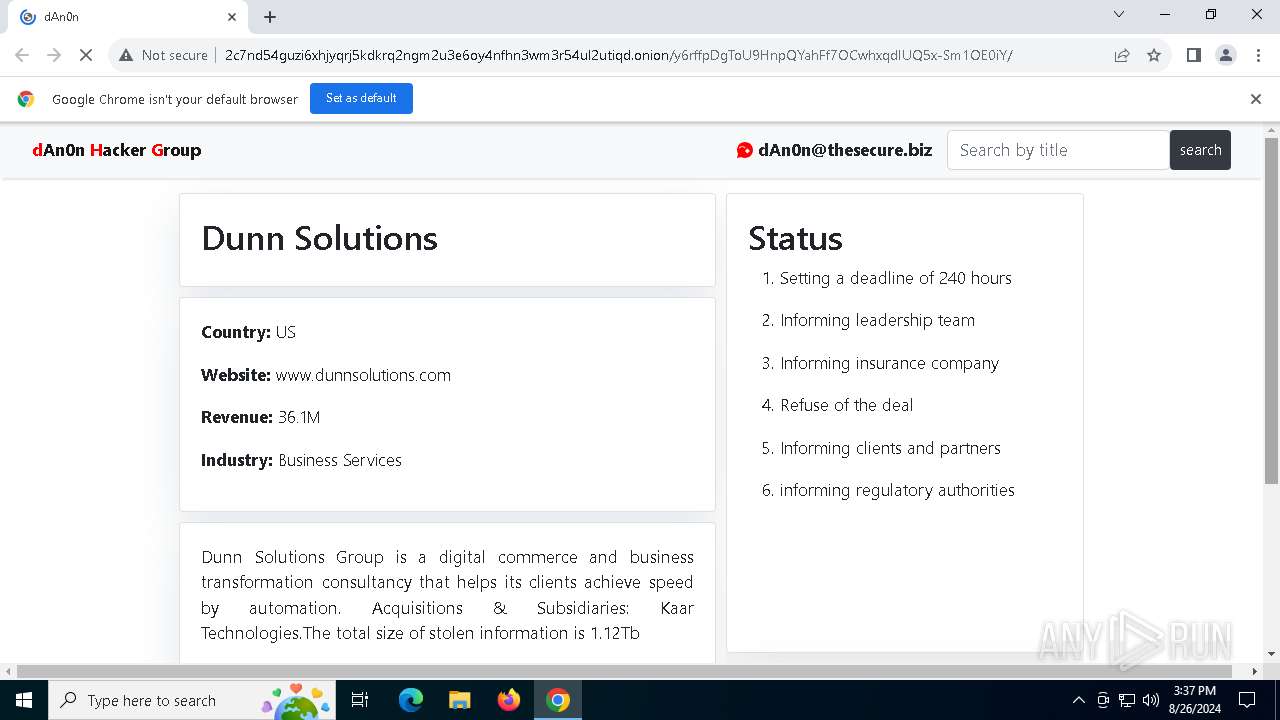Click the browser forward arrow
The image size is (1280, 720).
(x=54, y=55)
